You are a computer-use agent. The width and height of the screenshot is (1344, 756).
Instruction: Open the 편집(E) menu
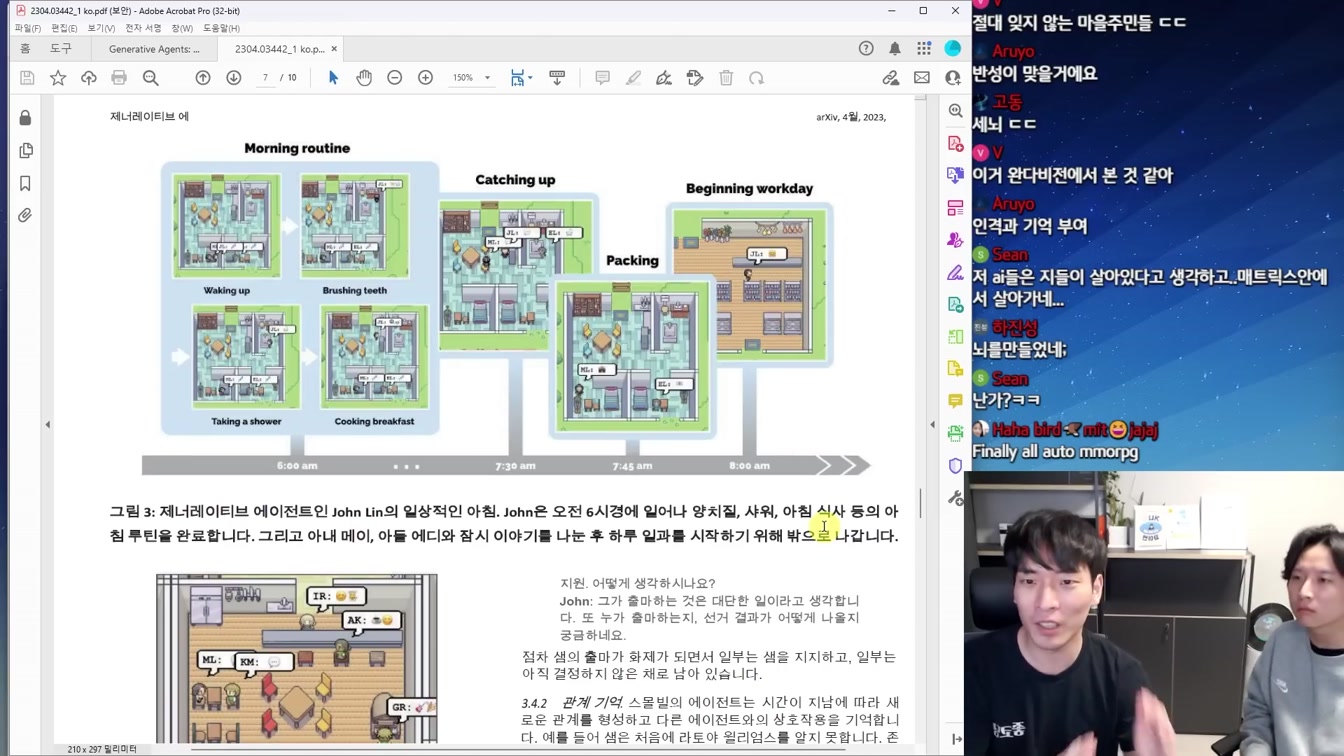tap(64, 28)
